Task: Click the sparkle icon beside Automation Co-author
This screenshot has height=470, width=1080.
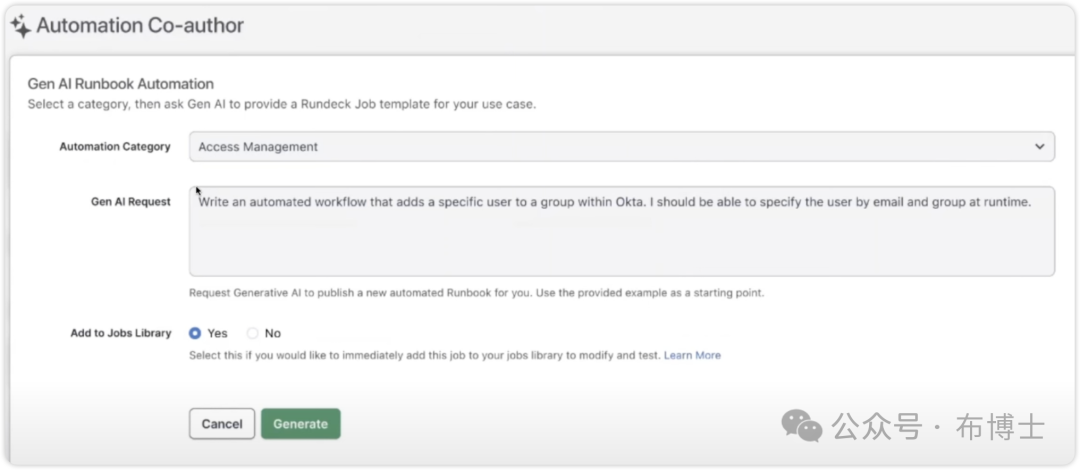Action: click(20, 26)
